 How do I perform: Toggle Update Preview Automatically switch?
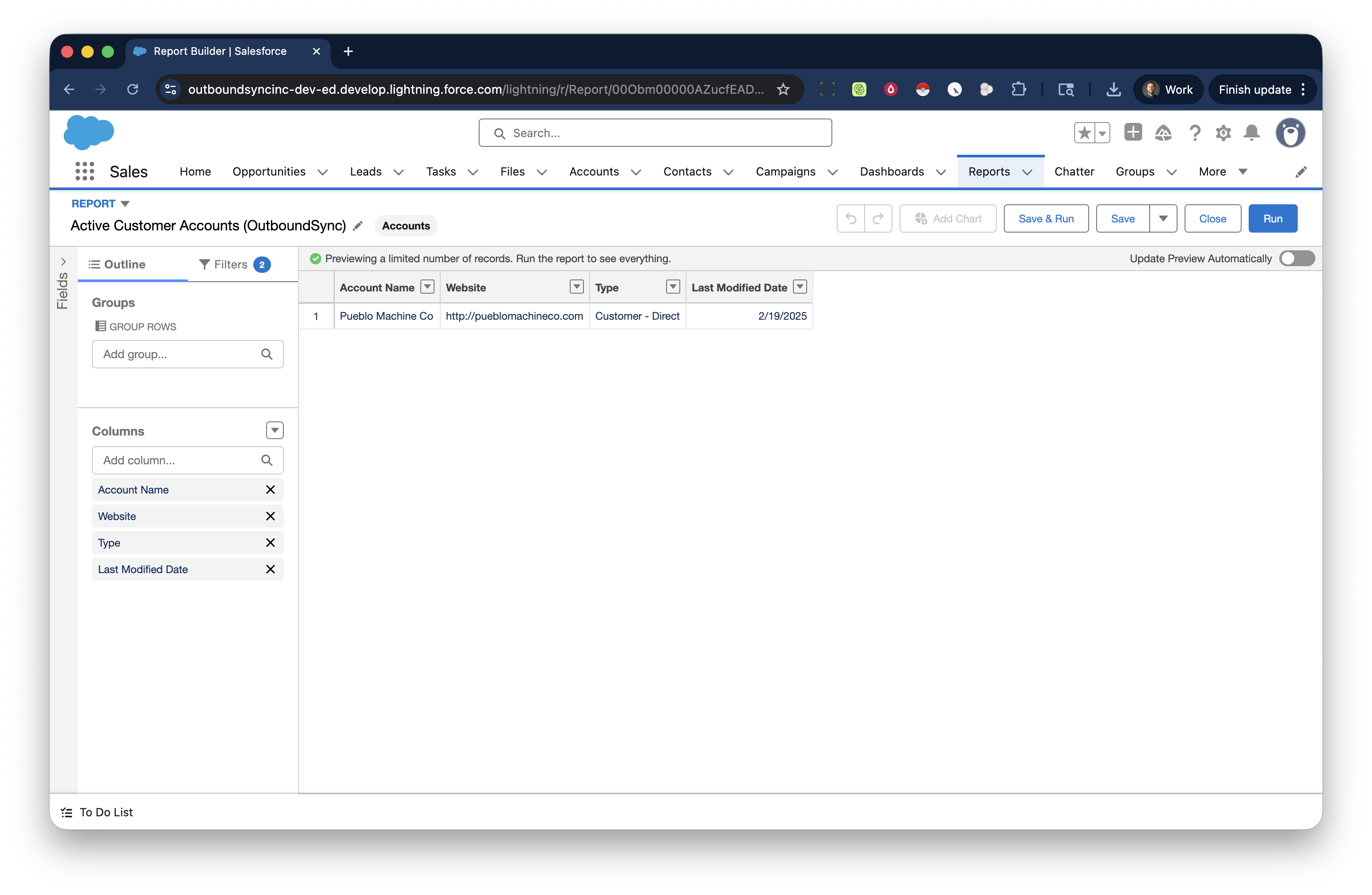(1297, 258)
